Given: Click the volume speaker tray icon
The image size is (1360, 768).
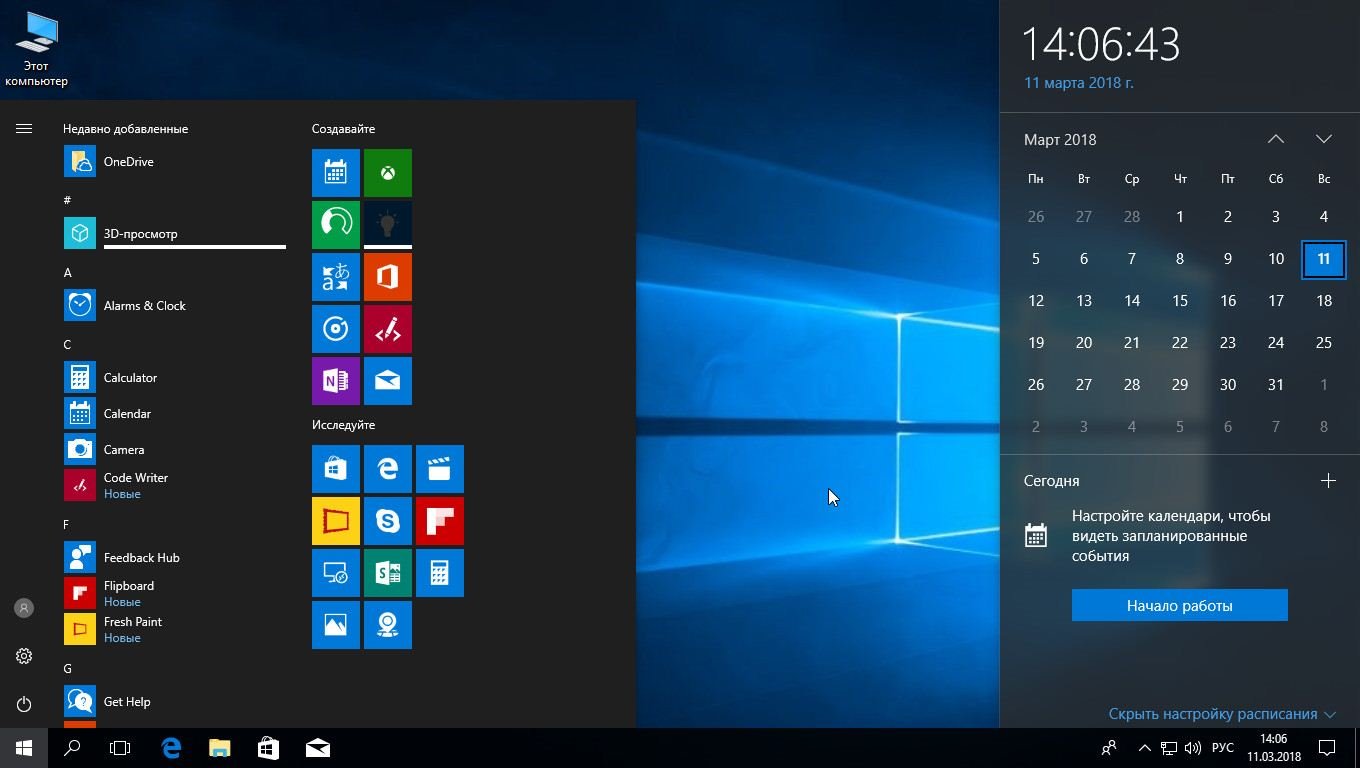Looking at the screenshot, I should tap(1193, 748).
